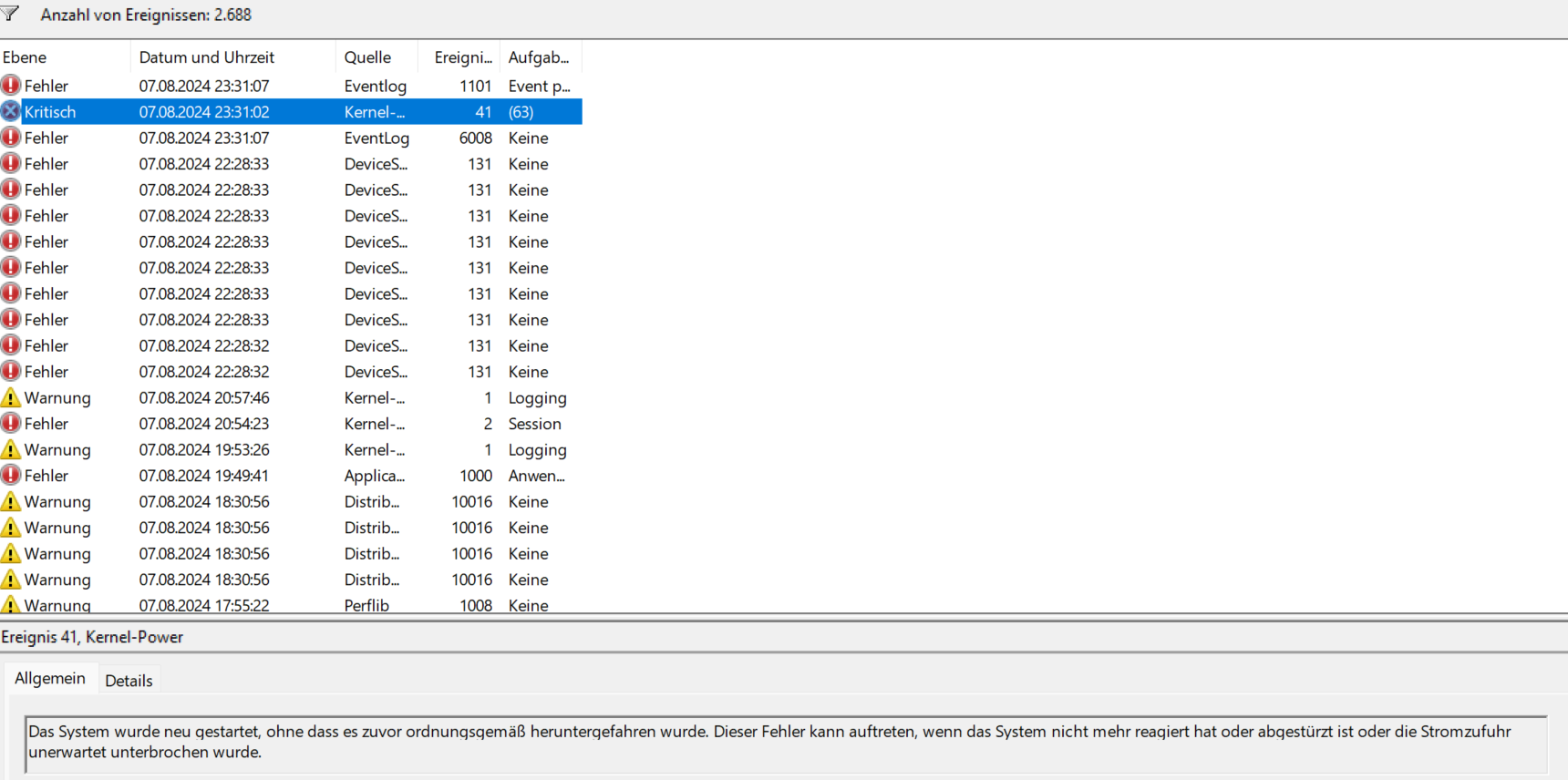The height and width of the screenshot is (780, 1568).
Task: Click event ID 1000 cell
Action: [476, 476]
